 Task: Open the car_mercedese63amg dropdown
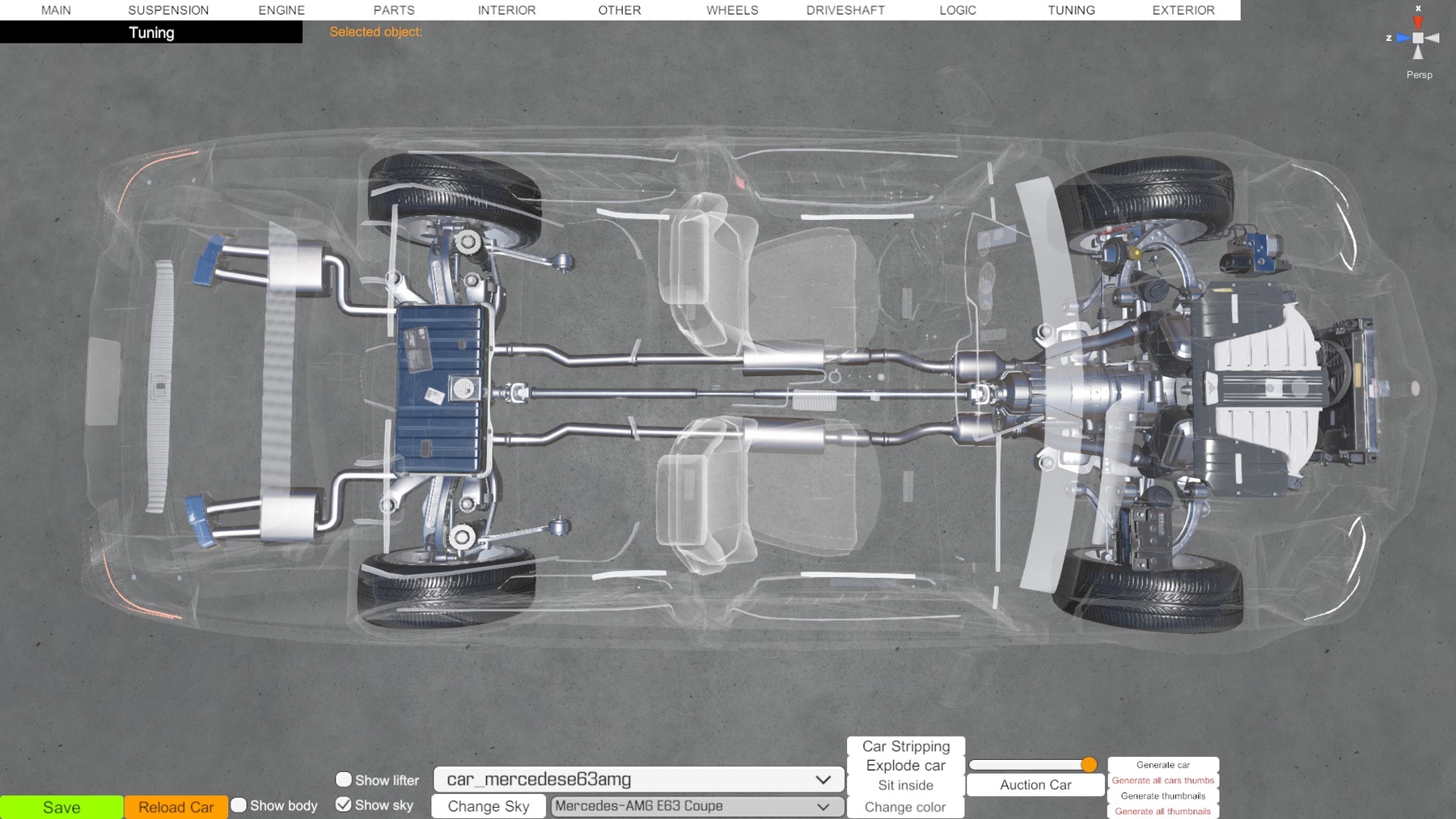[x=638, y=779]
